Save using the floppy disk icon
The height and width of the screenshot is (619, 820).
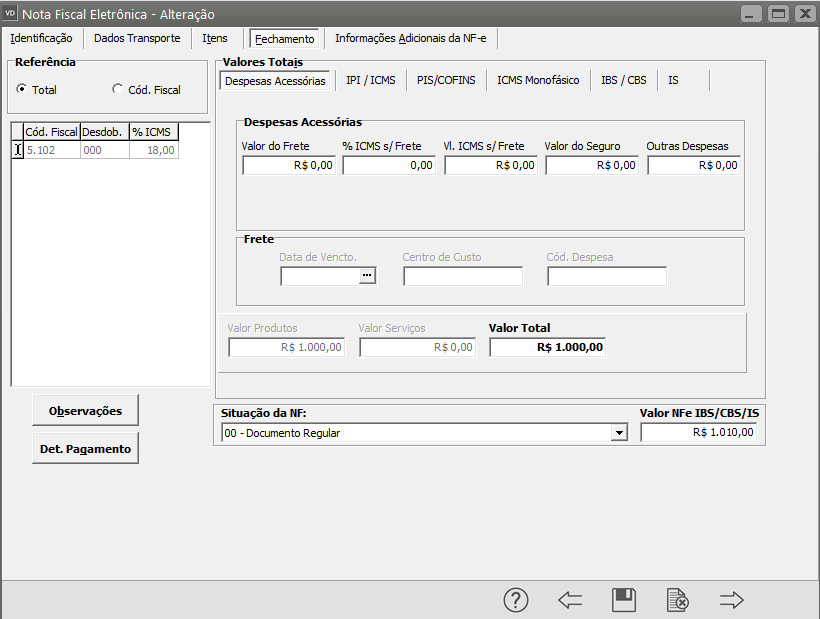[624, 600]
